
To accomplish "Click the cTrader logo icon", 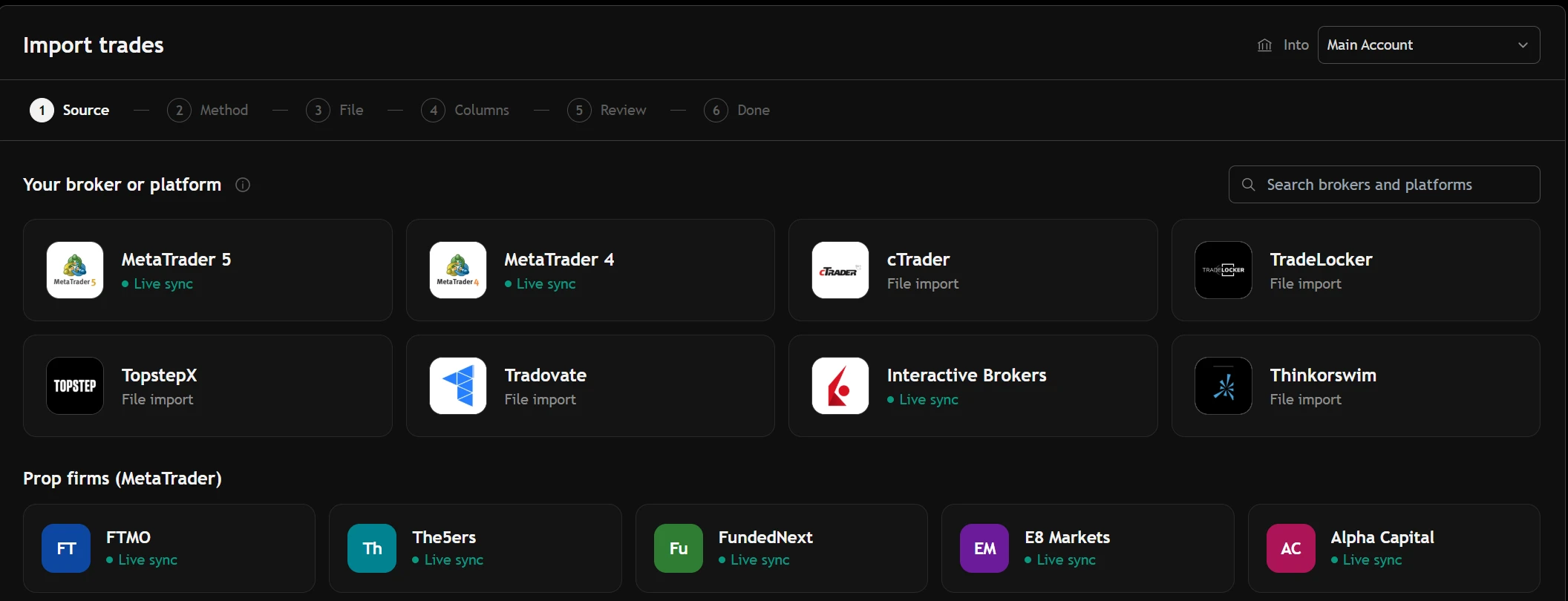I will click(840, 270).
